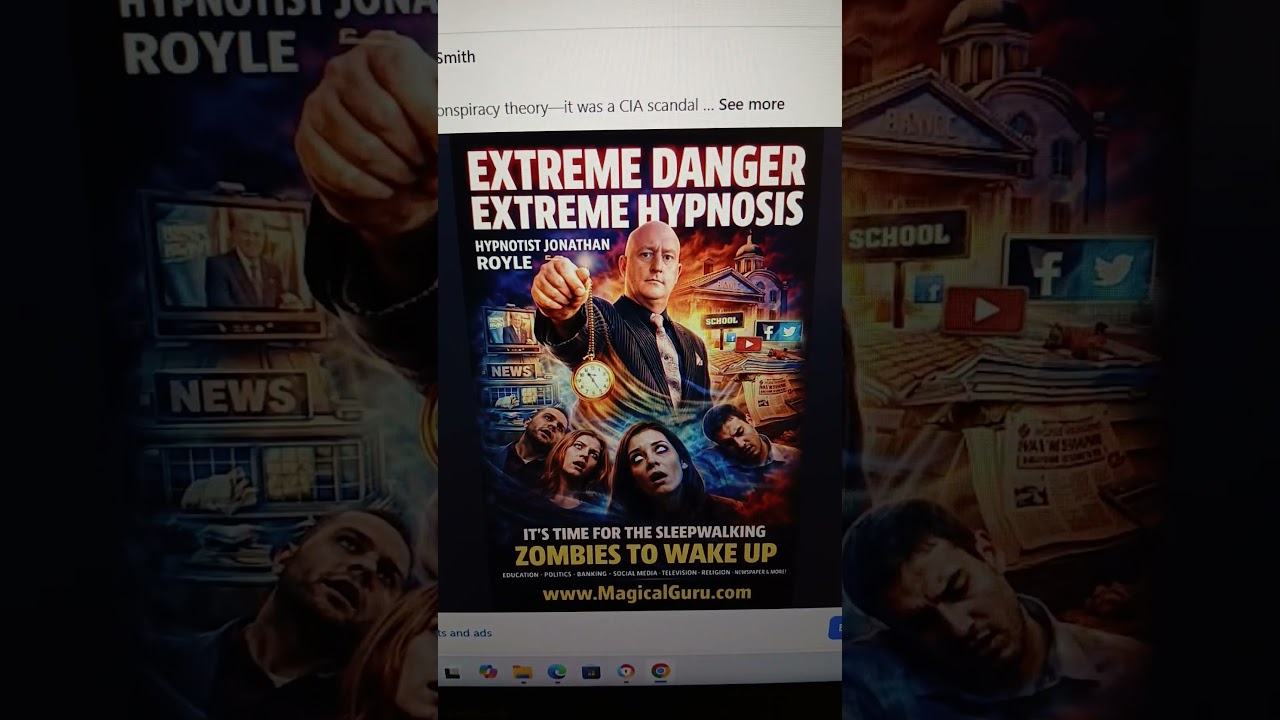Switch to the active Google Chrome window
The height and width of the screenshot is (720, 1280).
click(x=660, y=672)
